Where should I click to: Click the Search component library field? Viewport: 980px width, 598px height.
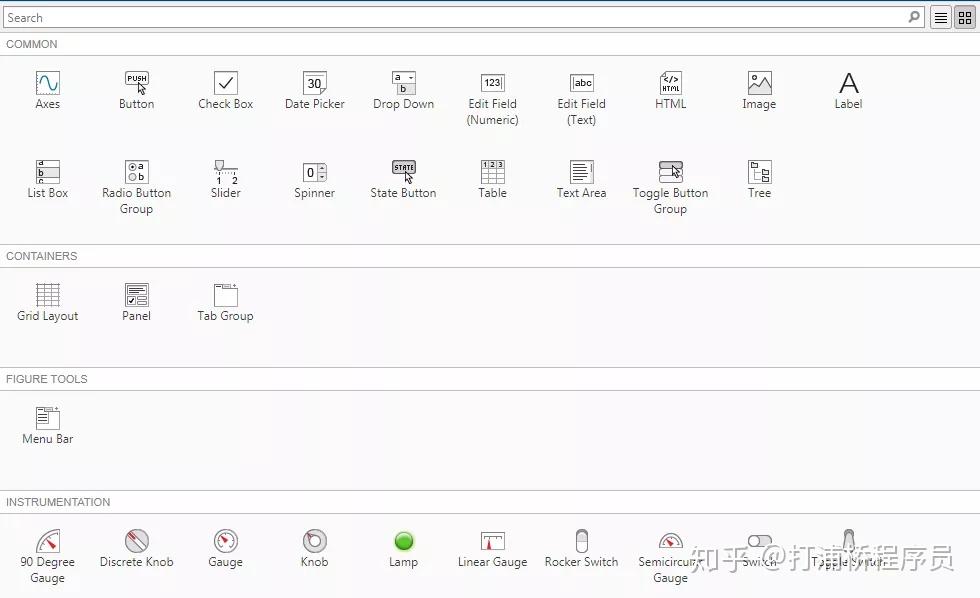click(463, 17)
